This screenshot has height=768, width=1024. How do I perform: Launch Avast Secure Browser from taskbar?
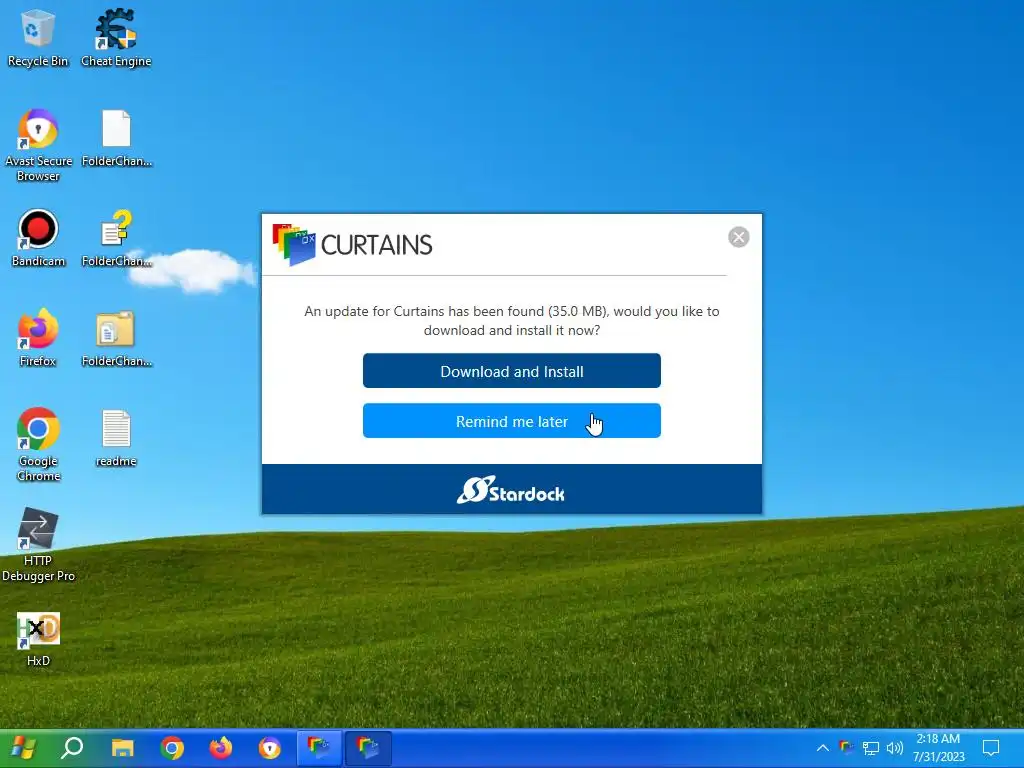pos(269,748)
